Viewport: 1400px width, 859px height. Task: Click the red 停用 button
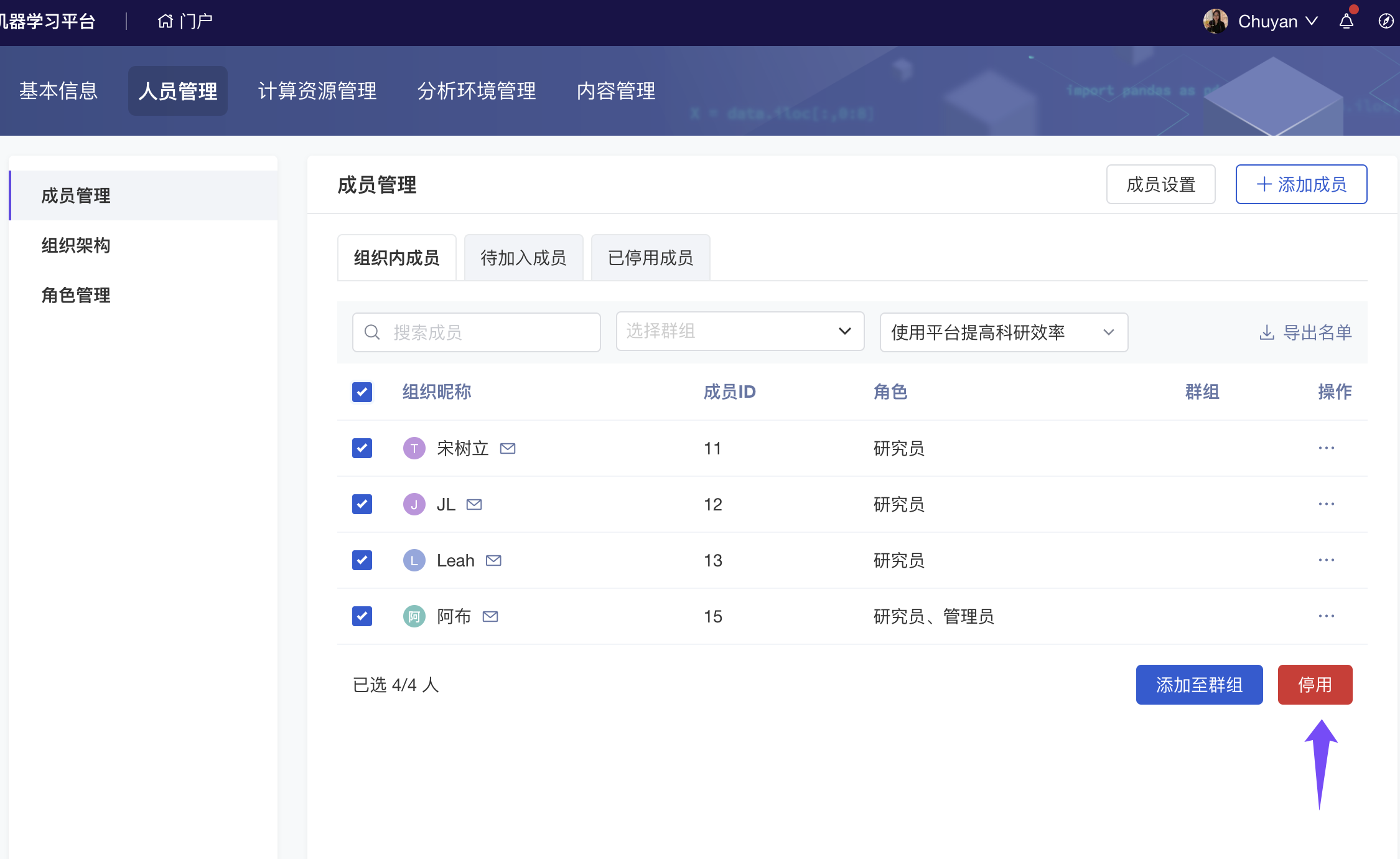(1315, 685)
